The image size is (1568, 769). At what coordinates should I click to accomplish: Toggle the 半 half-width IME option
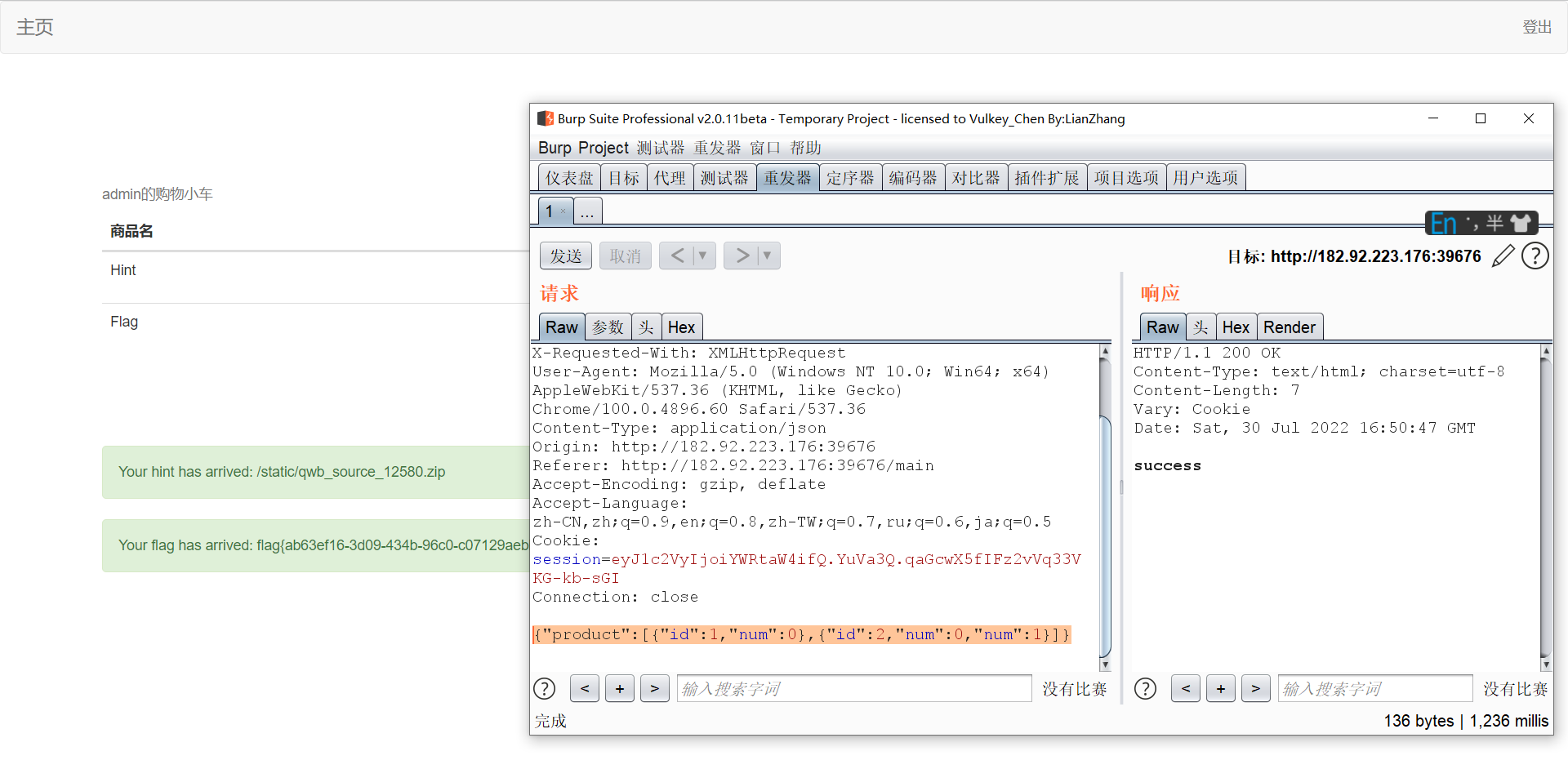[x=1495, y=223]
